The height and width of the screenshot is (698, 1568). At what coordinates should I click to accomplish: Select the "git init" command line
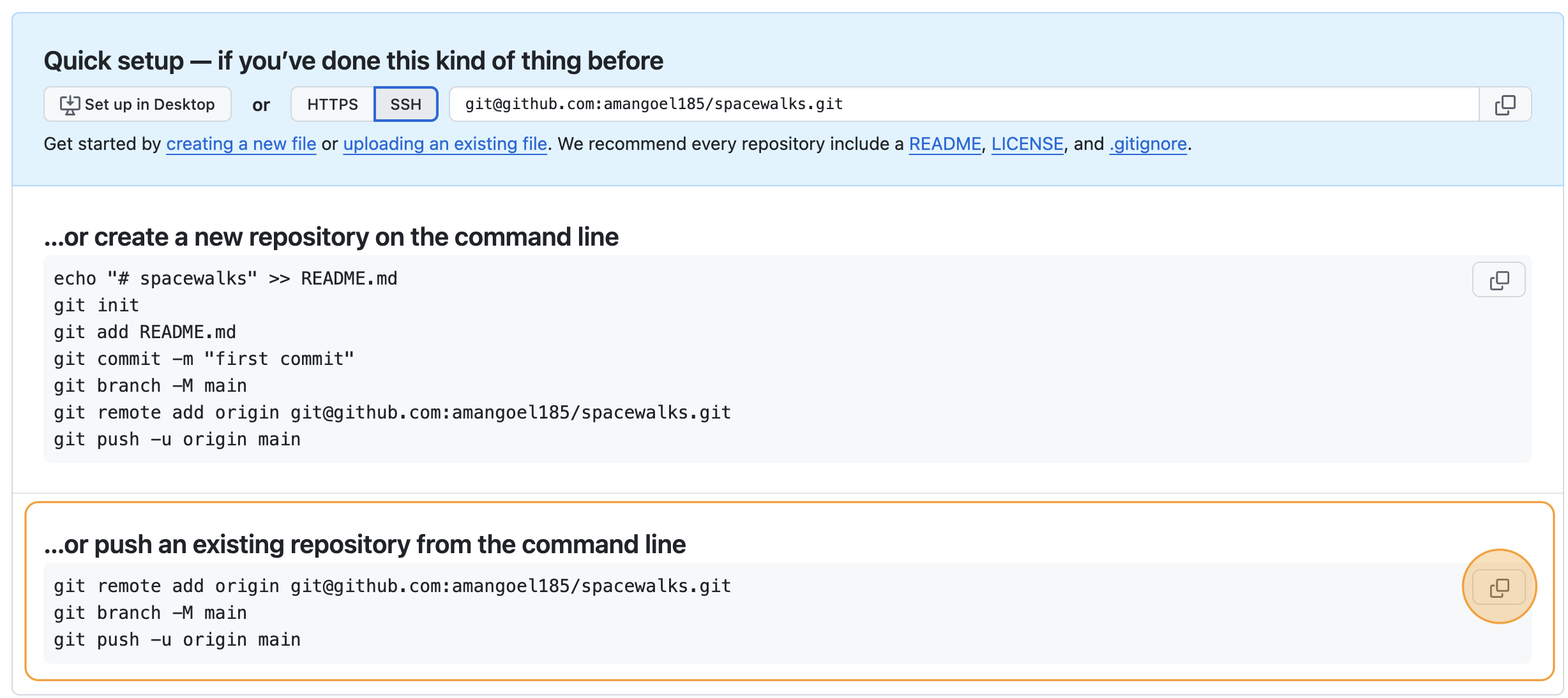pos(96,304)
